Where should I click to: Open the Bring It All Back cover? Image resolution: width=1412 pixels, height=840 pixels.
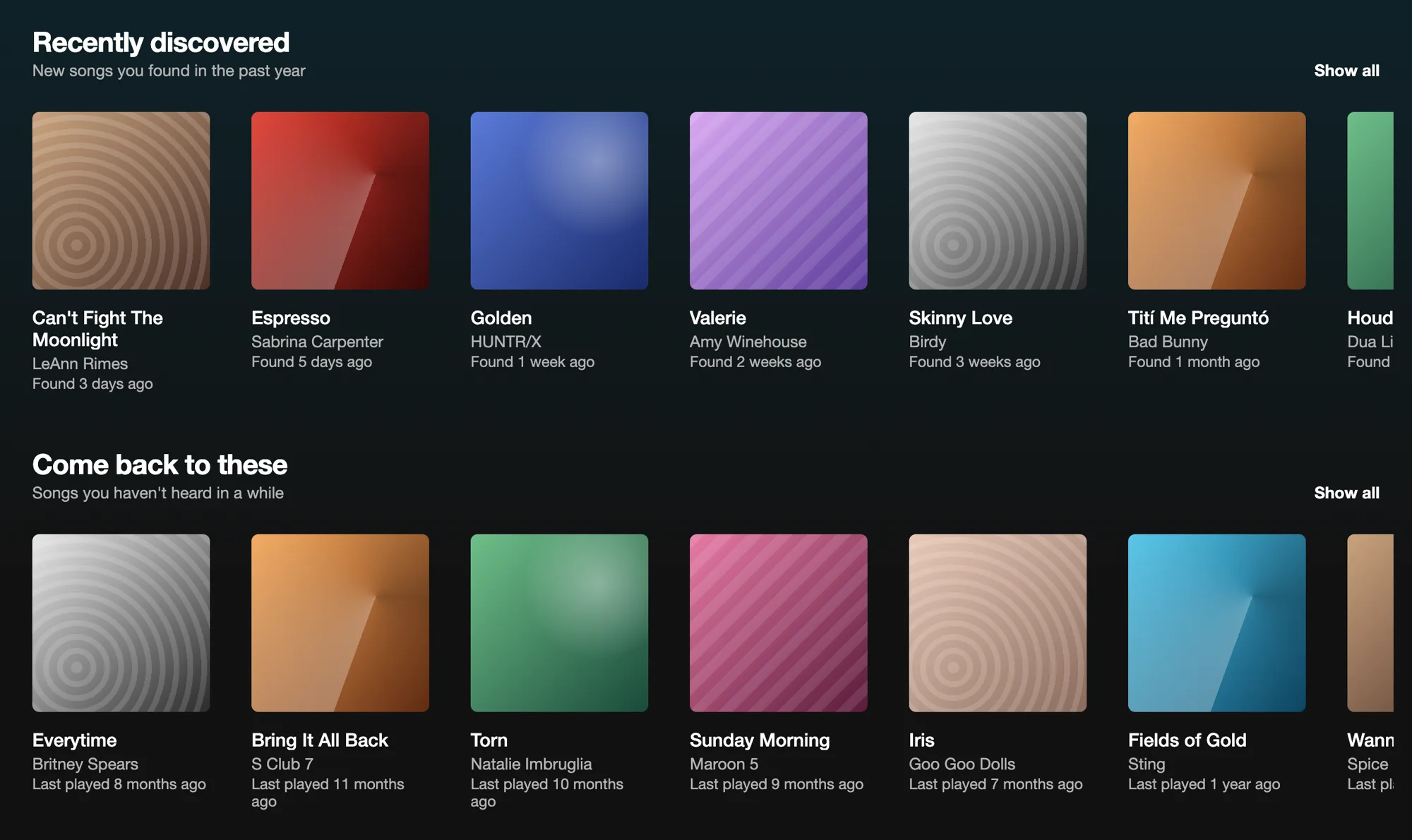coord(340,623)
